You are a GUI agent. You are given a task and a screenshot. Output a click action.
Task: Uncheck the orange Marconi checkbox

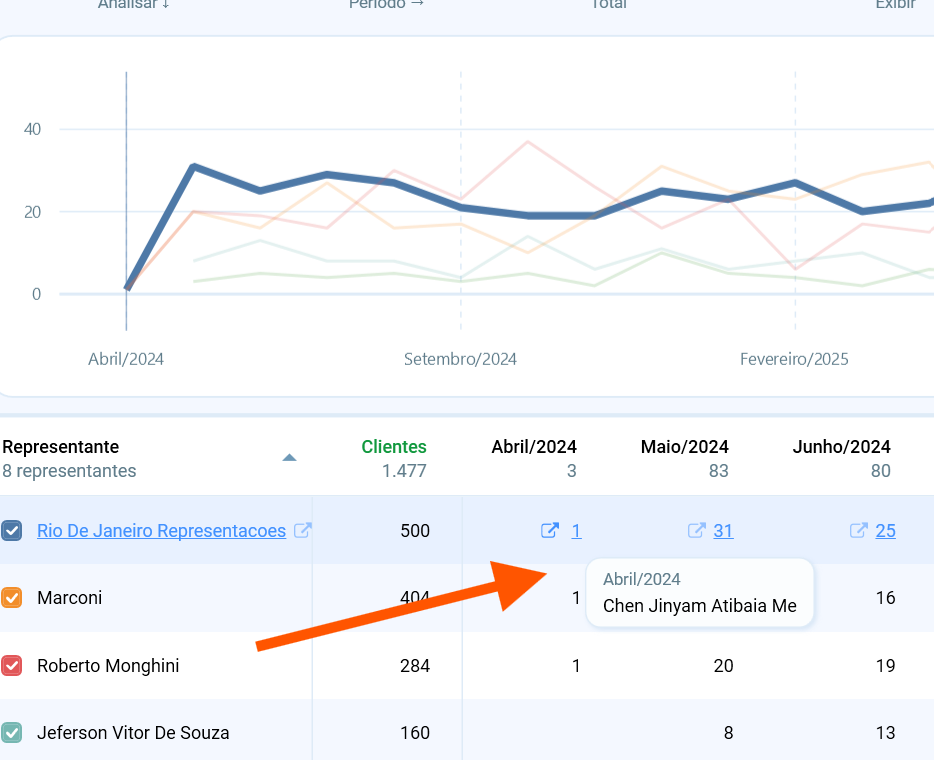coord(11,597)
